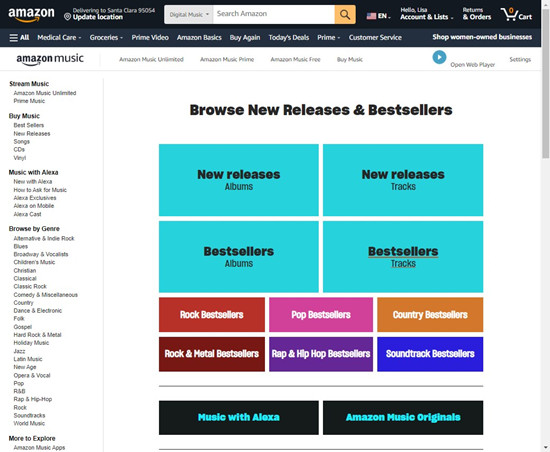Open the blue Soundtrack Bestsellers tile
Viewport: 550px width, 452px height.
[x=430, y=354]
